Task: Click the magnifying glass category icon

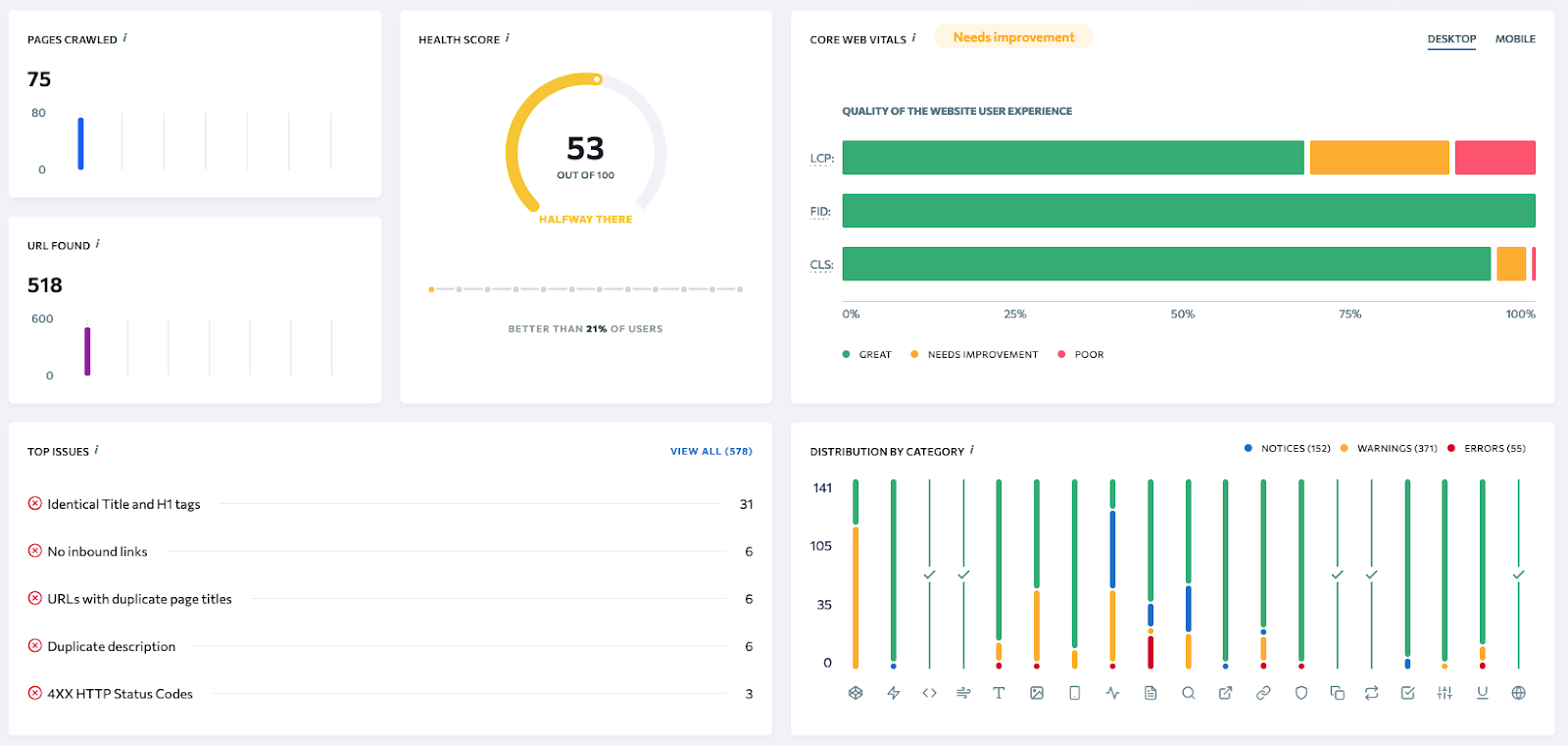Action: click(x=1188, y=693)
